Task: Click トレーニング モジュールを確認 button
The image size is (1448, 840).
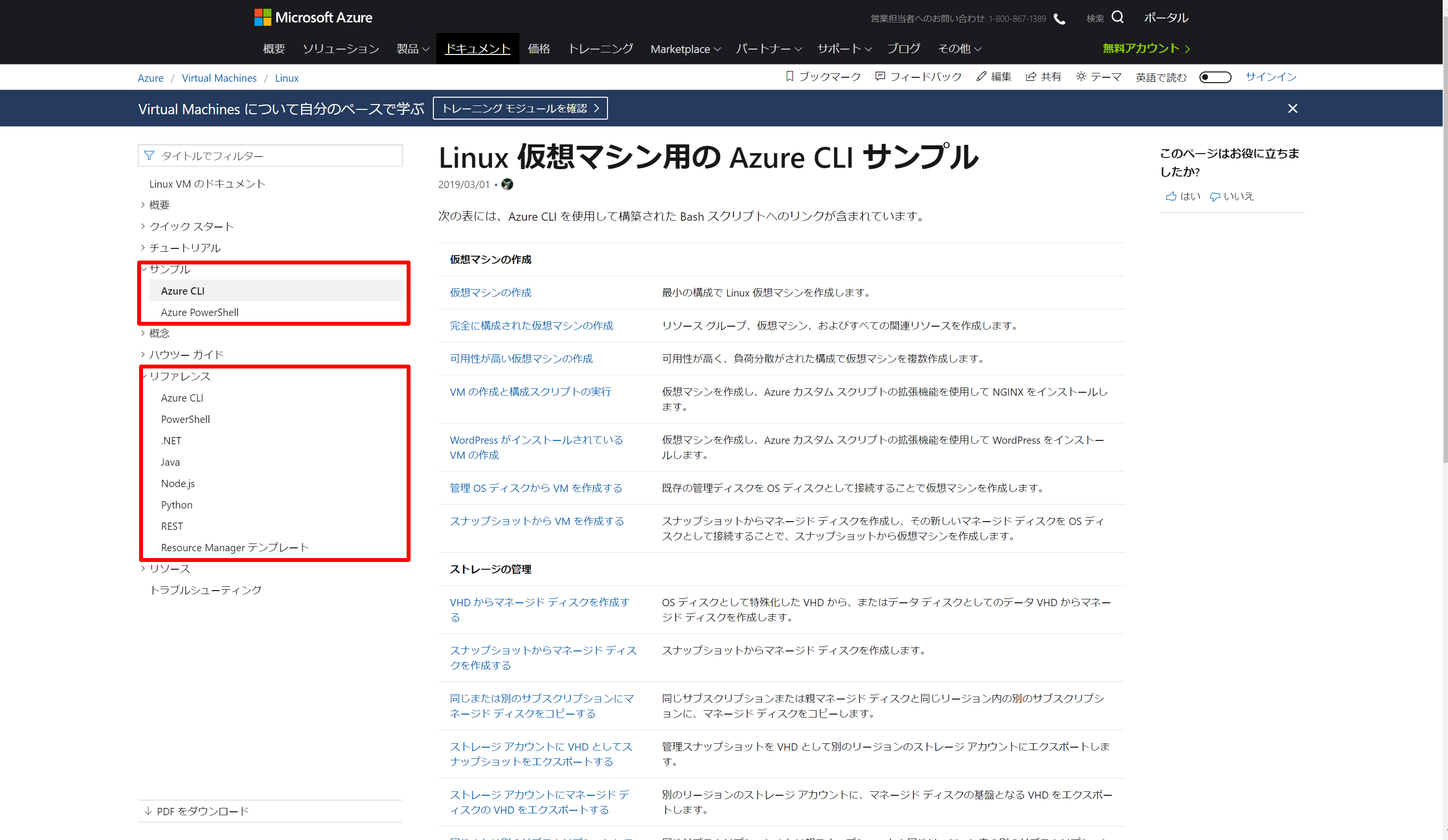Action: click(520, 108)
